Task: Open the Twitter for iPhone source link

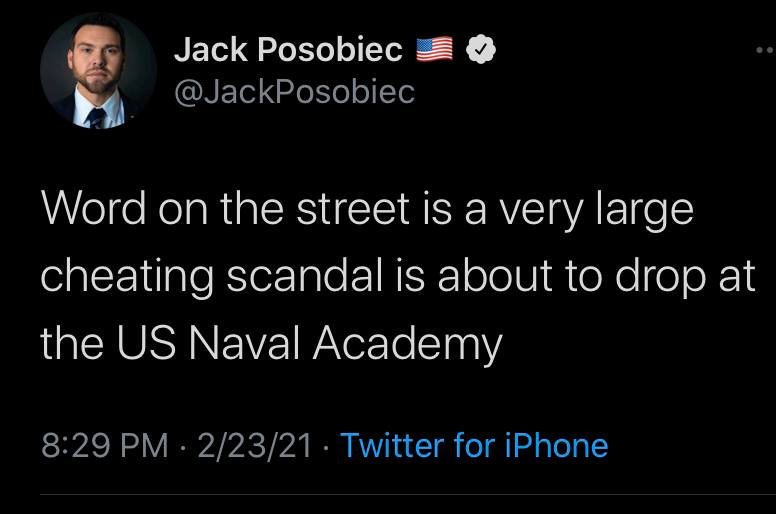Action: point(474,445)
